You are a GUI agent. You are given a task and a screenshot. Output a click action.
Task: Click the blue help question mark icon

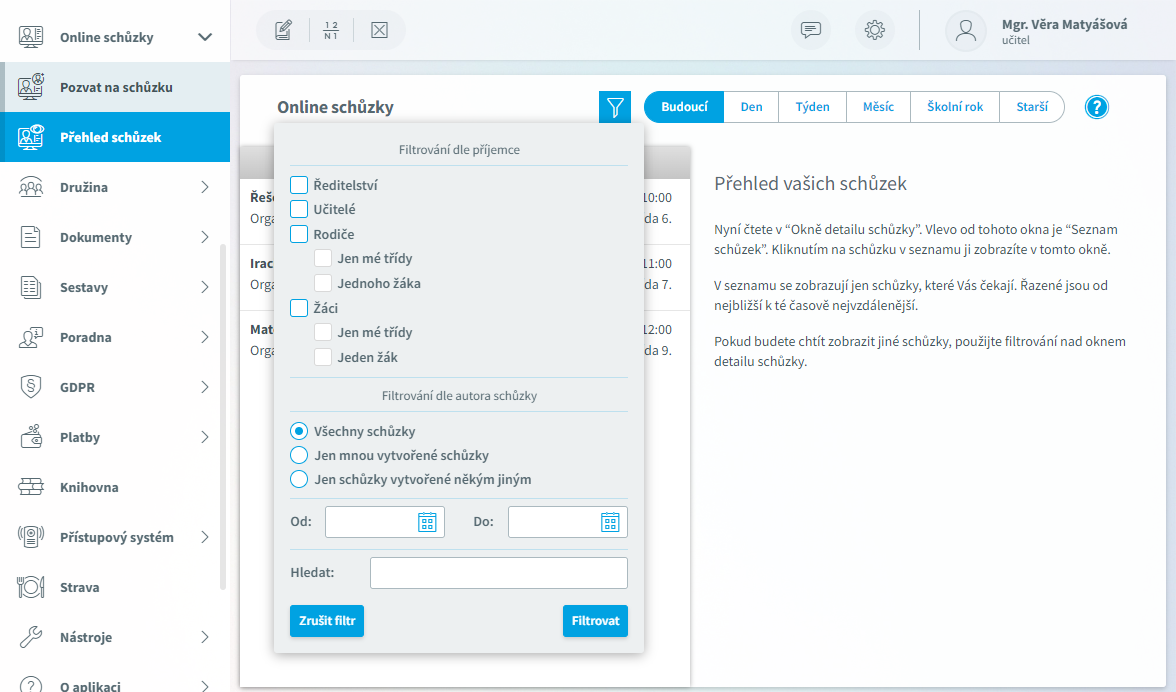[x=1096, y=107]
